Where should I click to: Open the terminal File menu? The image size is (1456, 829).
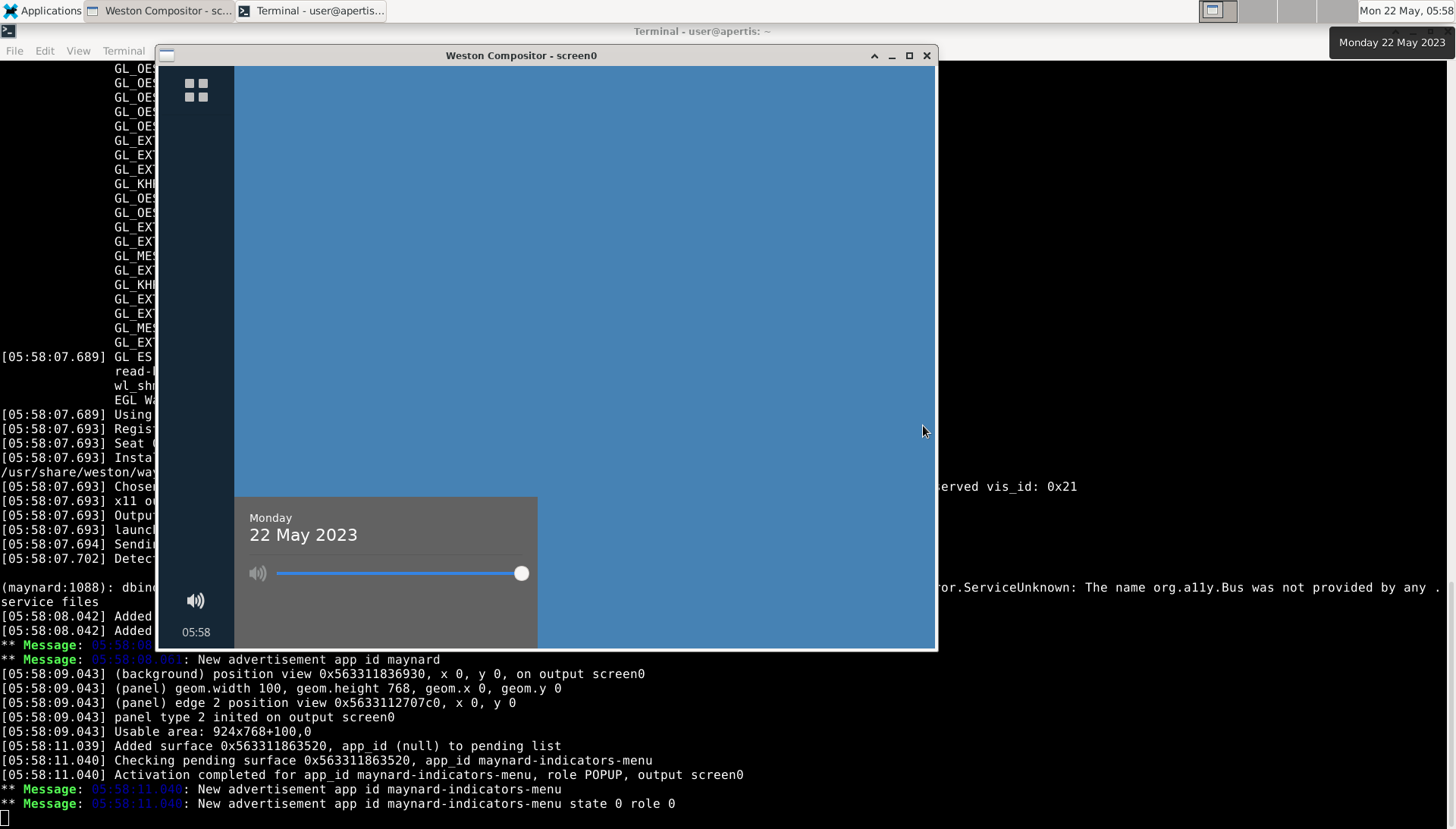point(14,51)
